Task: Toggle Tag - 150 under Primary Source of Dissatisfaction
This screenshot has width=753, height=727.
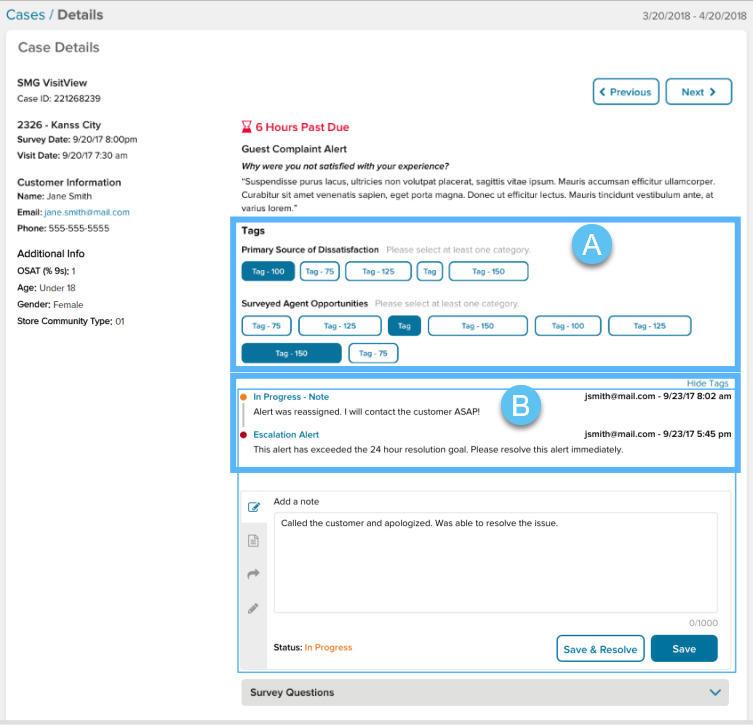Action: tap(488, 271)
